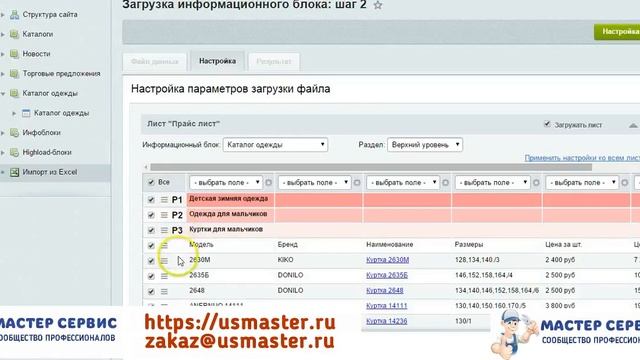This screenshot has width=640, height=360.
Task: Click the Инфоблоки sidebar icon
Action: tap(15, 133)
